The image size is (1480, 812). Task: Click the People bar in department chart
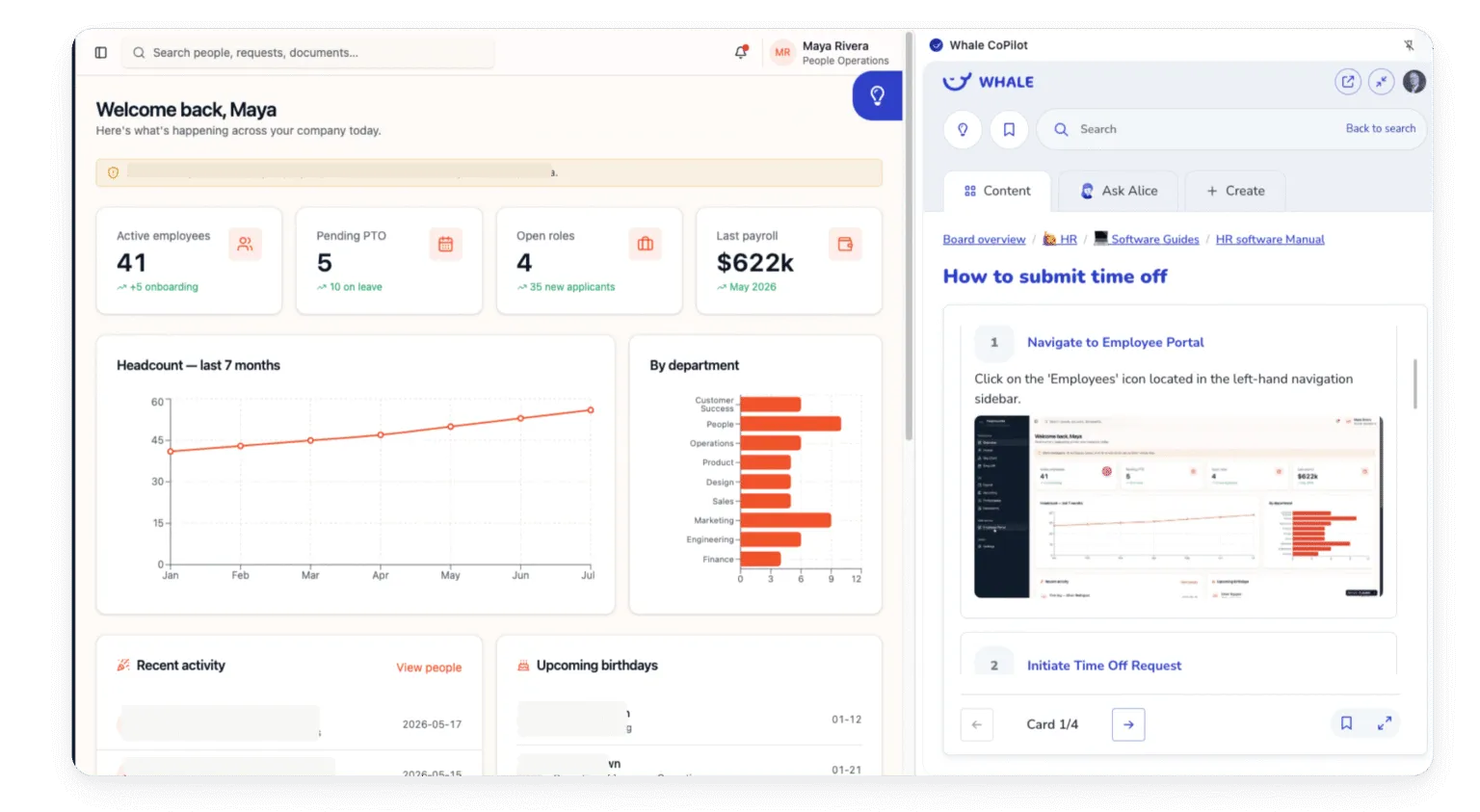790,424
